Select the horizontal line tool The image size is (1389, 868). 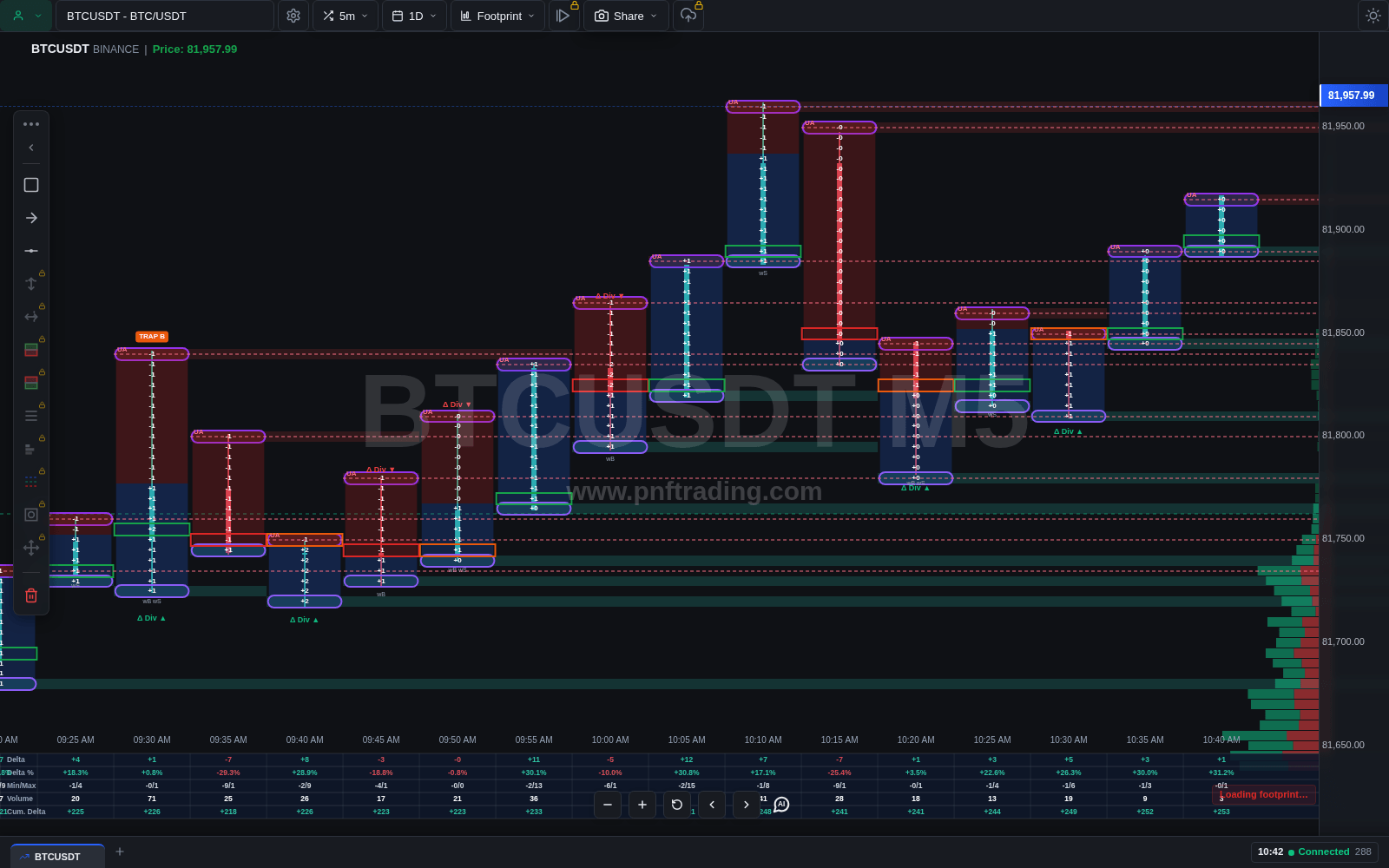click(x=31, y=251)
